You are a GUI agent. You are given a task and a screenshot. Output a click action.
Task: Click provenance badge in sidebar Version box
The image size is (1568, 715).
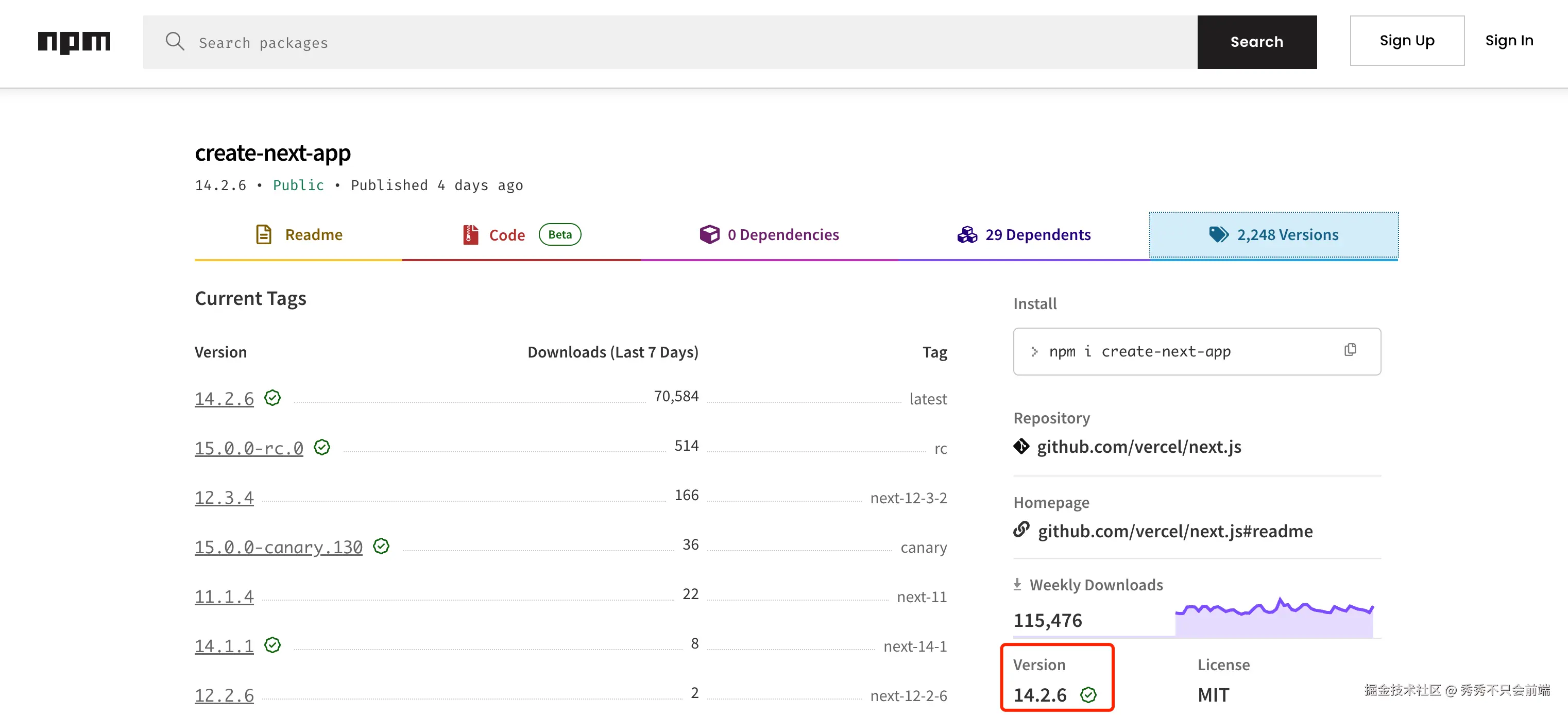coord(1088,694)
